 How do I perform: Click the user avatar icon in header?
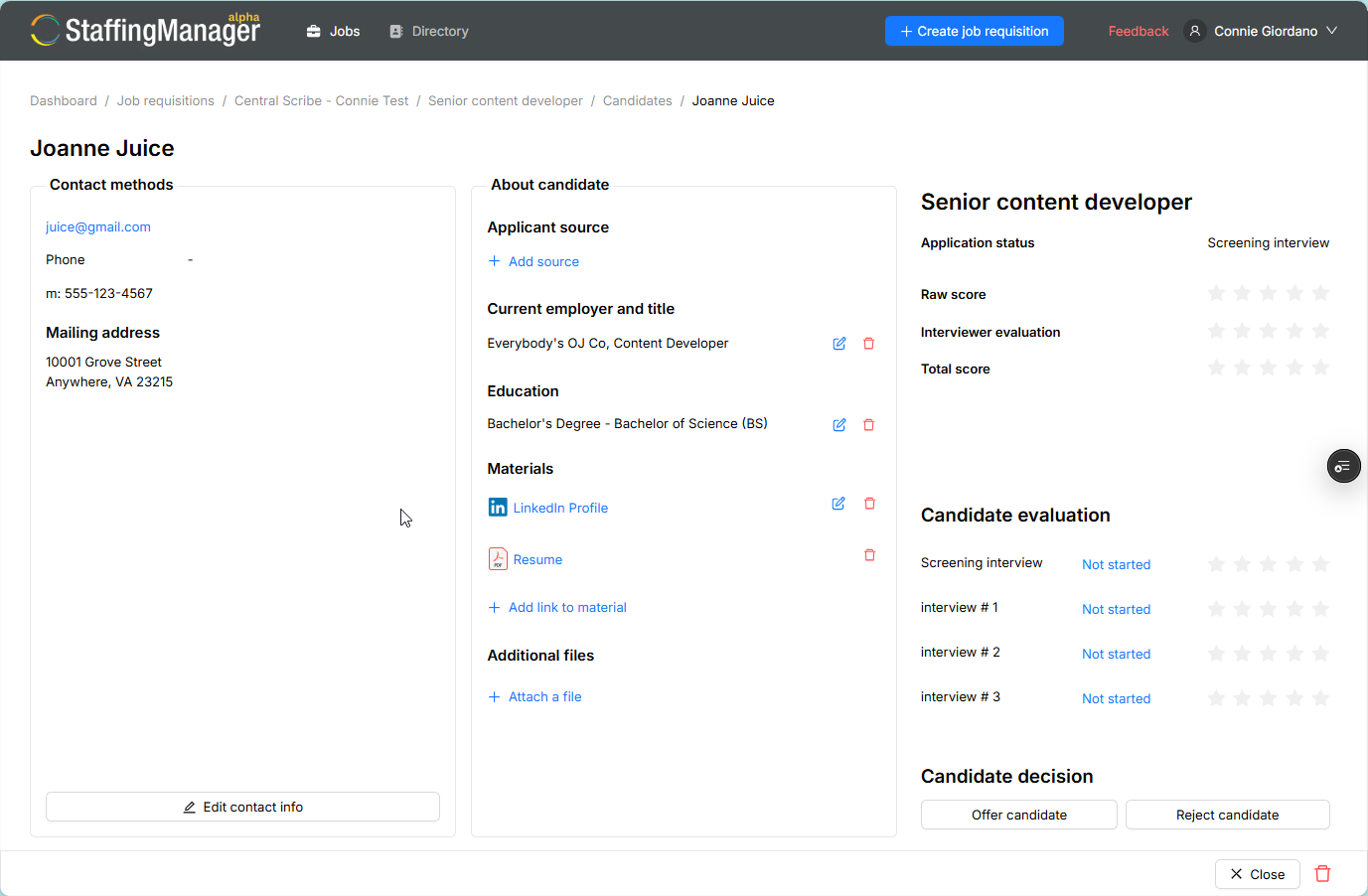coord(1195,31)
